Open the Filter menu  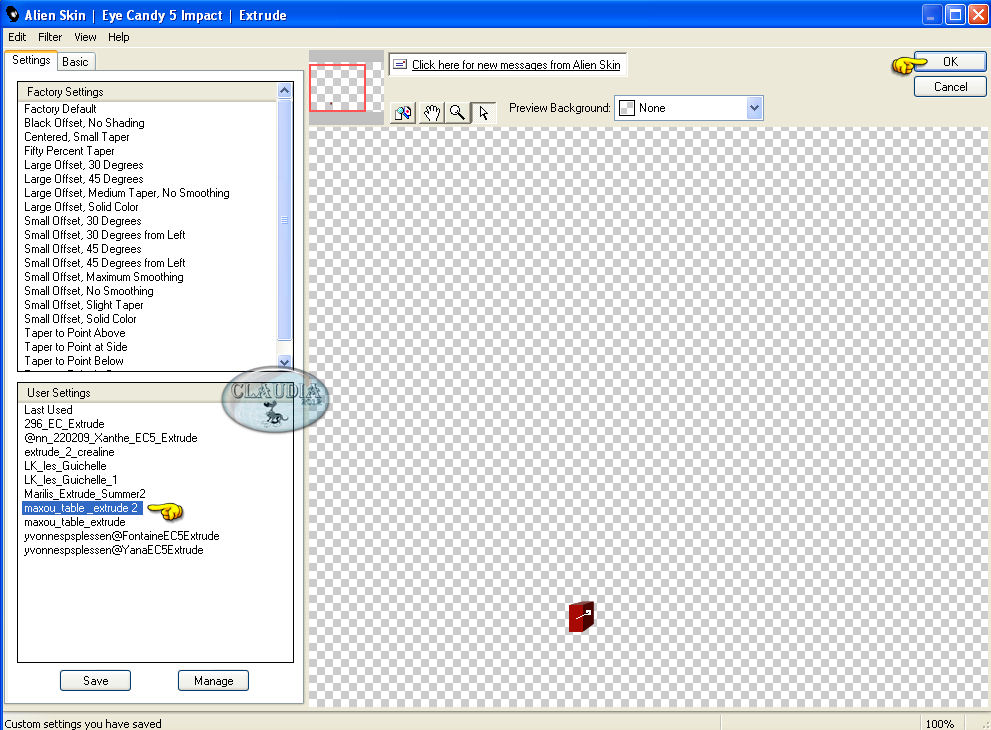[50, 37]
